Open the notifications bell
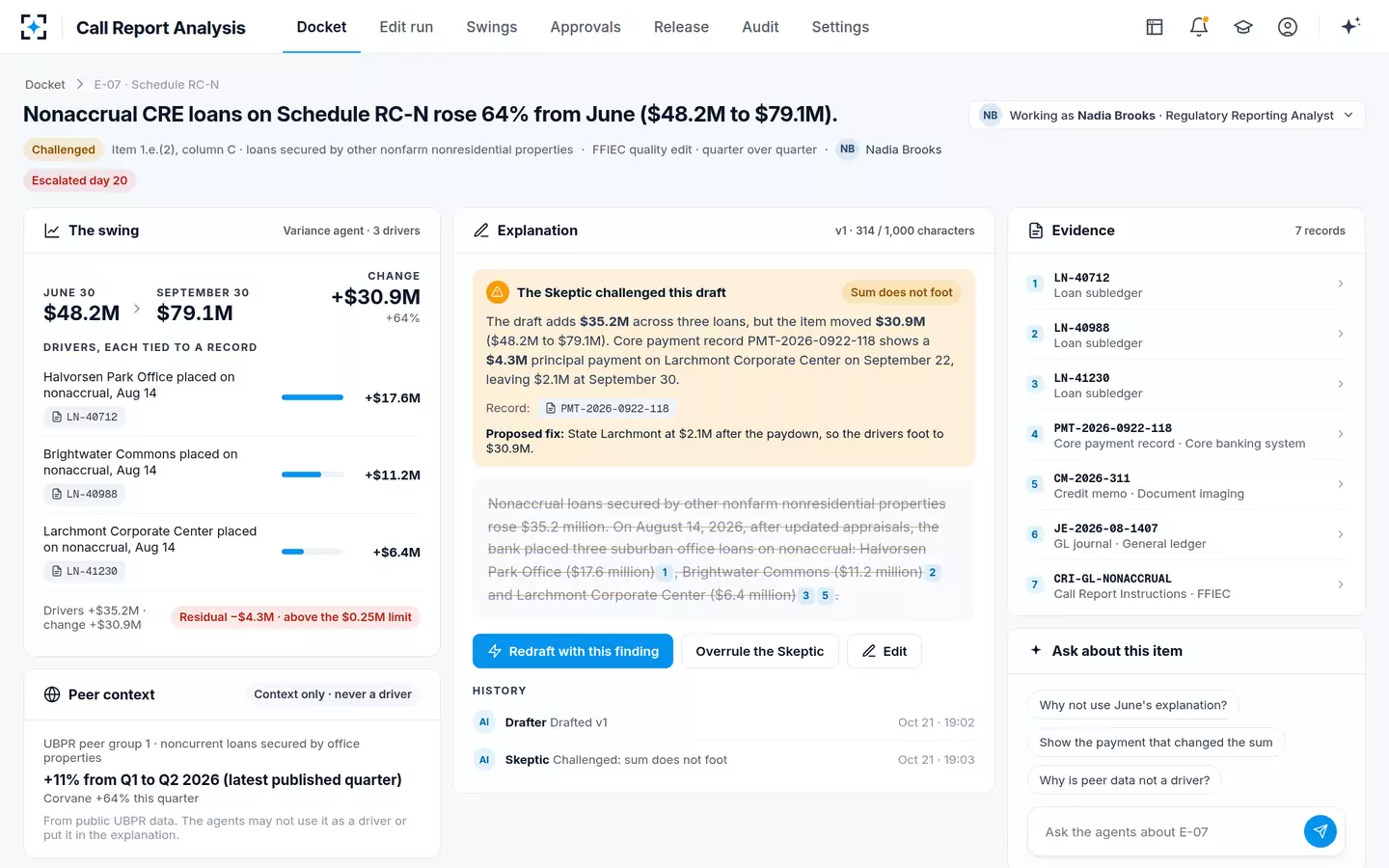This screenshot has height=868, width=1389. point(1199,27)
